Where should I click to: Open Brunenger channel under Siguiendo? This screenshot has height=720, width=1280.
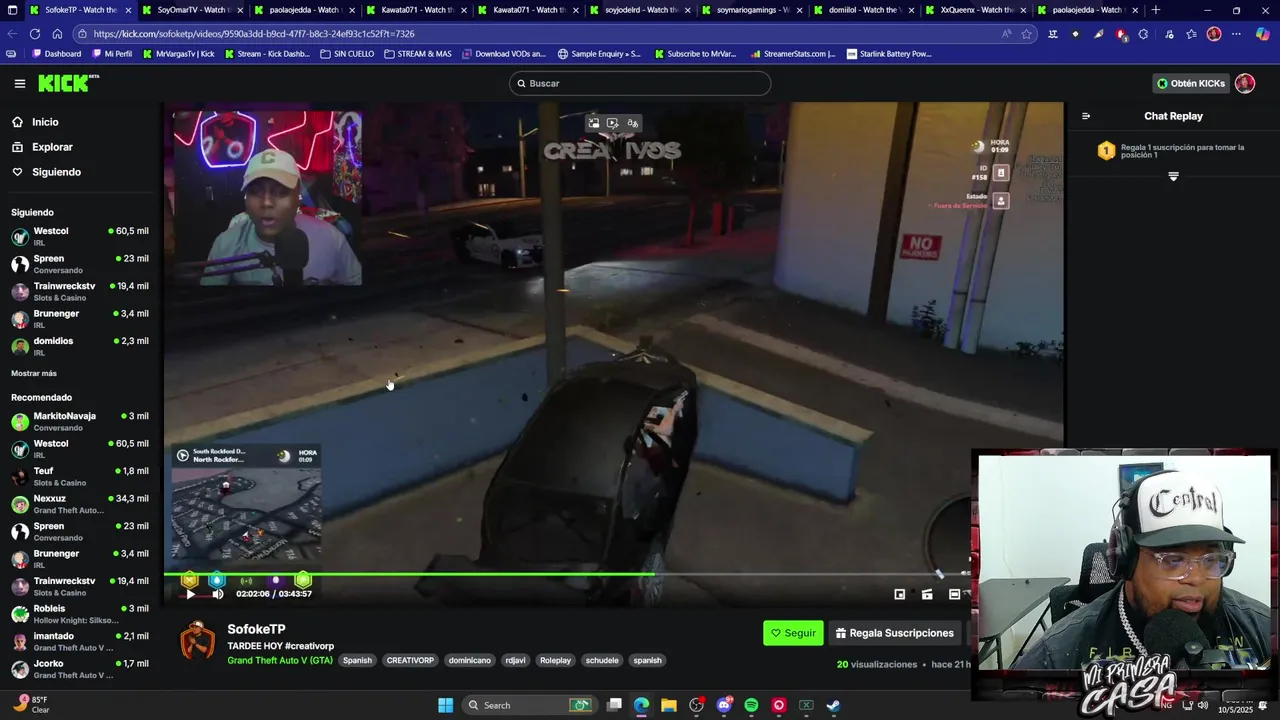80,319
